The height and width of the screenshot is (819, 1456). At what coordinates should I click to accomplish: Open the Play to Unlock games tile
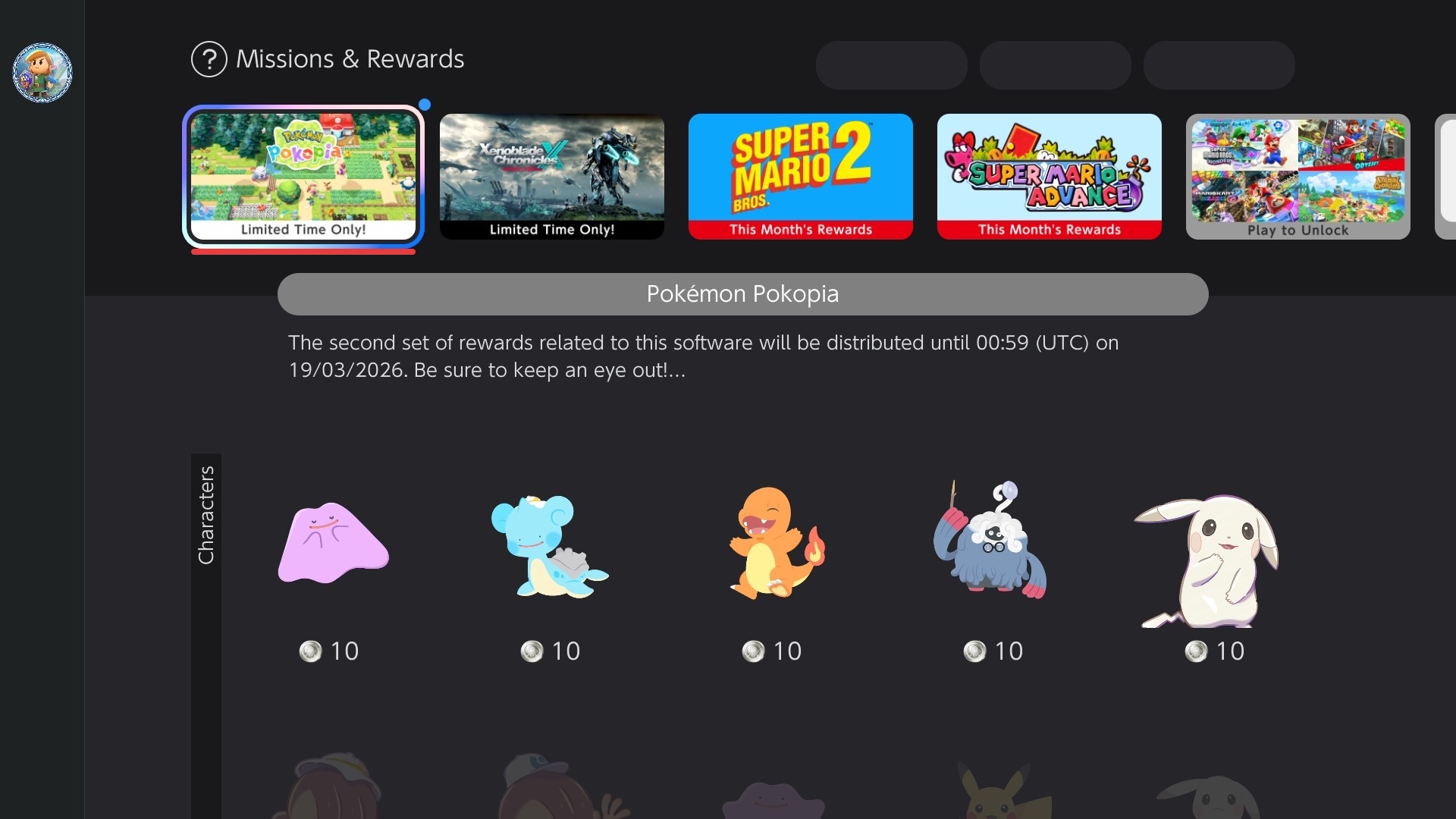pyautogui.click(x=1298, y=177)
